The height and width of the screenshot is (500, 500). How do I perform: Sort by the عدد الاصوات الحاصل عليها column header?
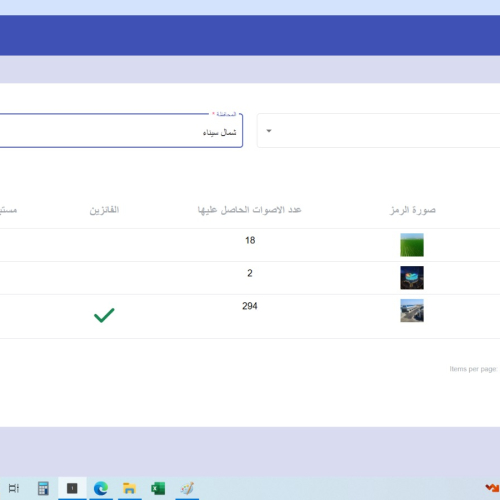coord(249,210)
